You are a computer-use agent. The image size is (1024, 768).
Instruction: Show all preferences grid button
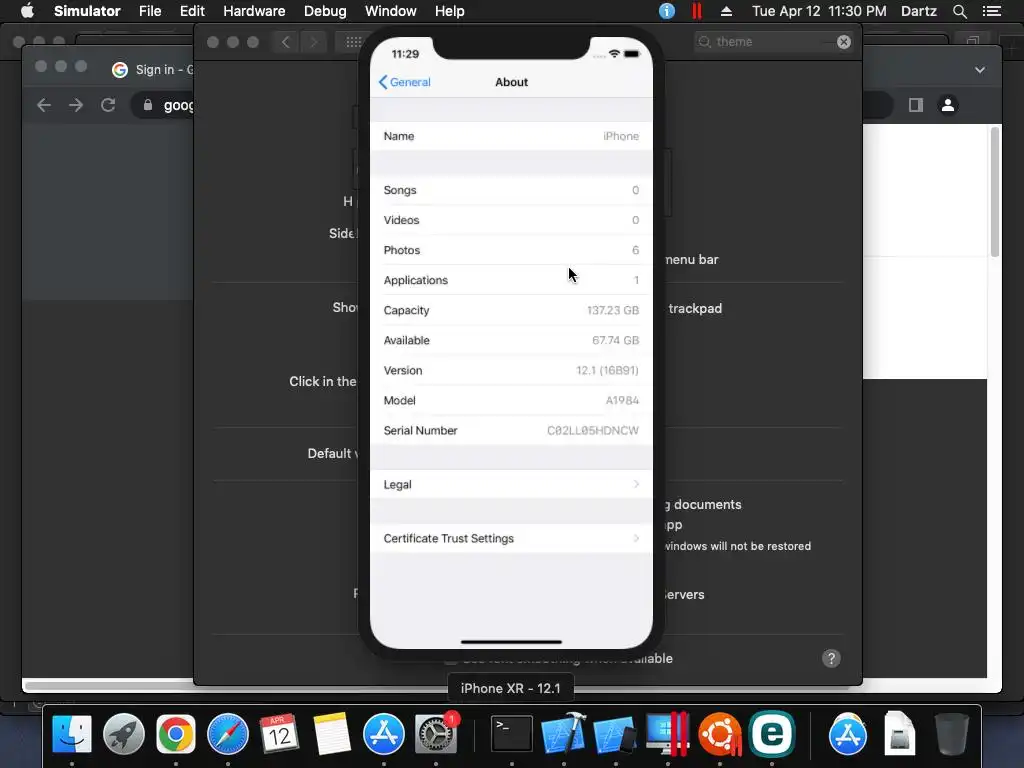pos(353,42)
